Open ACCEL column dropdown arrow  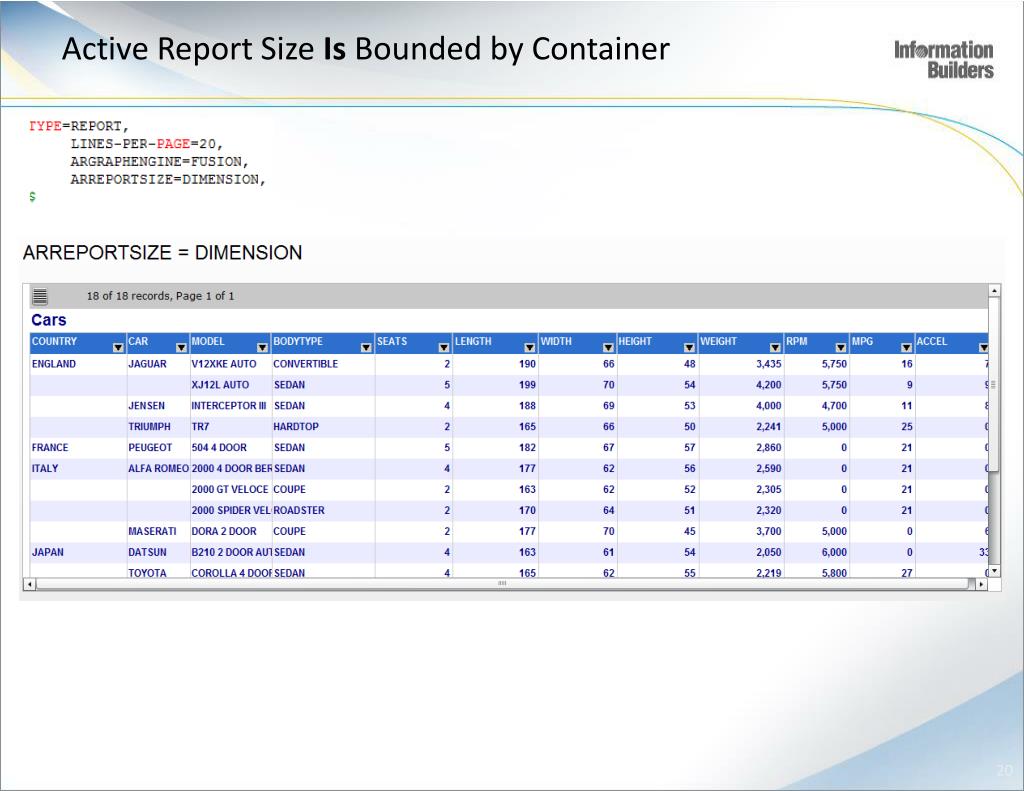coord(984,347)
